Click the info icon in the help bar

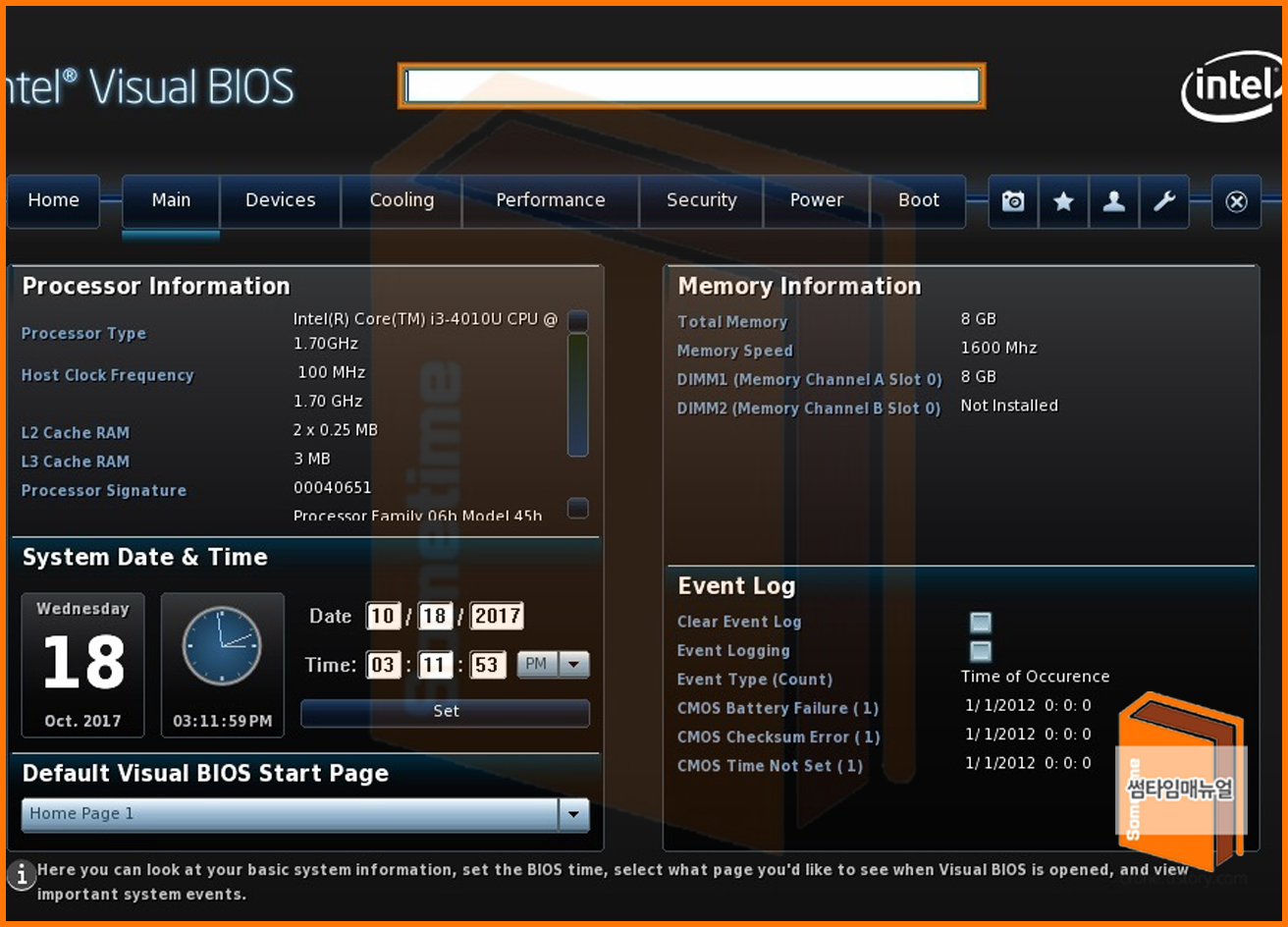pyautogui.click(x=21, y=874)
